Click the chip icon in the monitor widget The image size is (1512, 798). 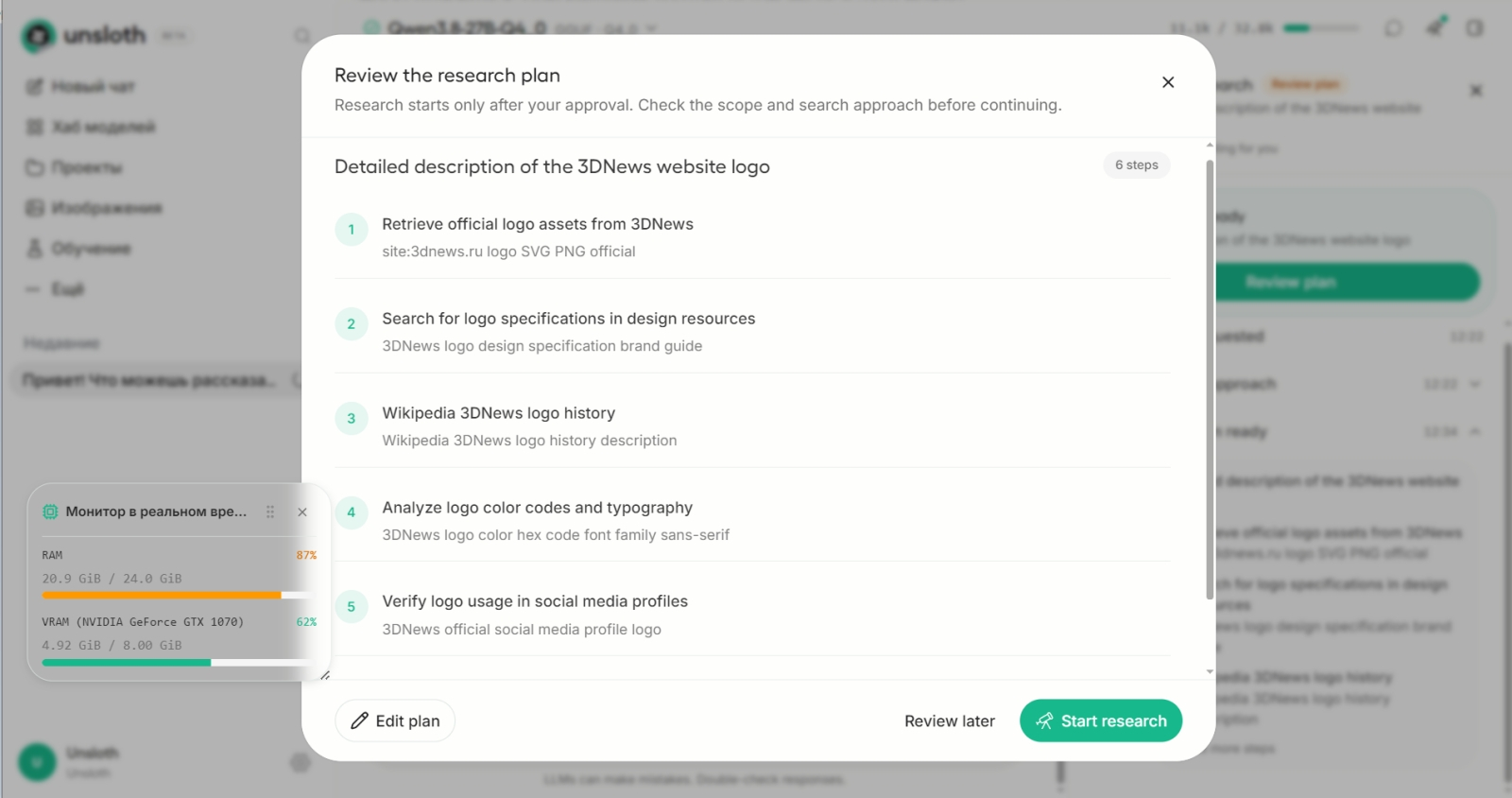pos(50,512)
